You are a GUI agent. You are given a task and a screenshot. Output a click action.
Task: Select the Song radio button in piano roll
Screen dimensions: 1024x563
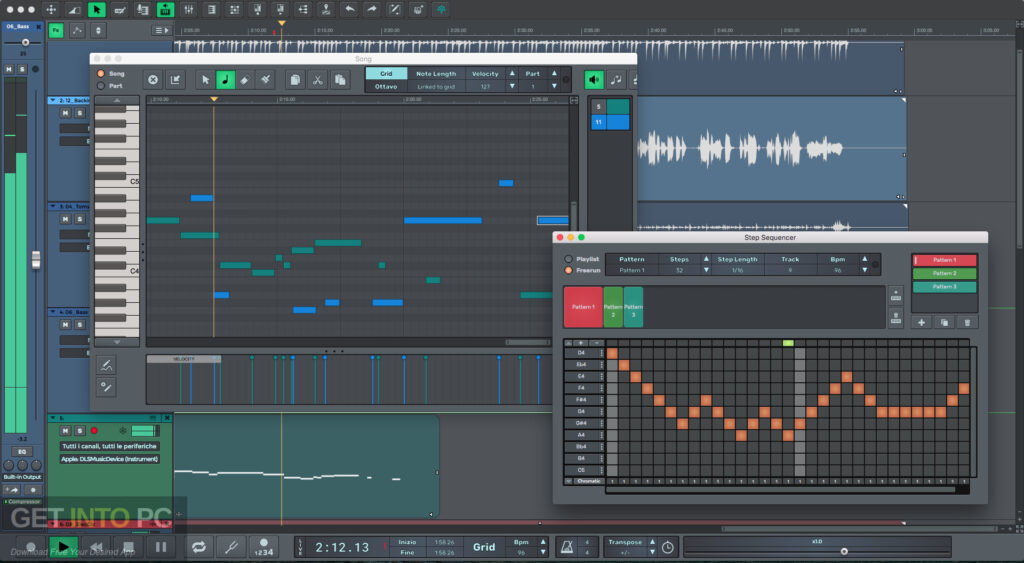click(x=101, y=74)
